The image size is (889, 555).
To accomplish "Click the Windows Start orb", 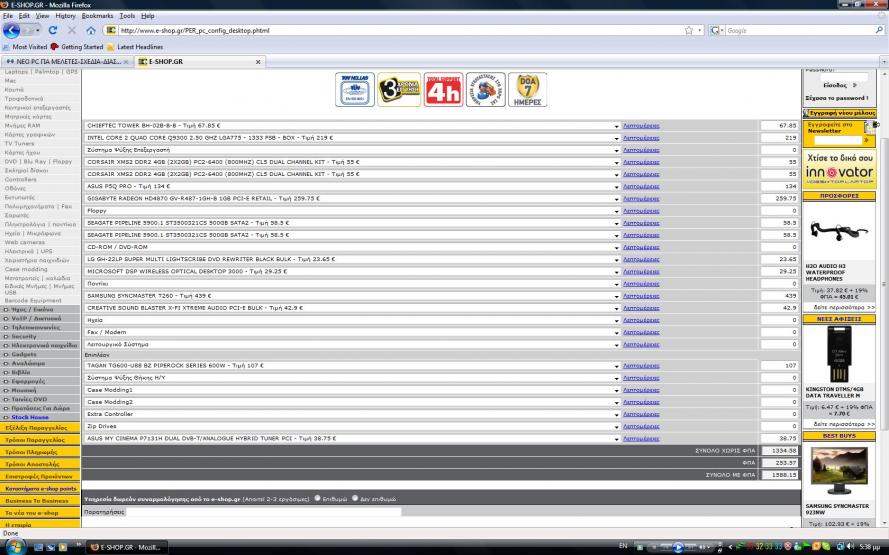I will click(x=14, y=546).
